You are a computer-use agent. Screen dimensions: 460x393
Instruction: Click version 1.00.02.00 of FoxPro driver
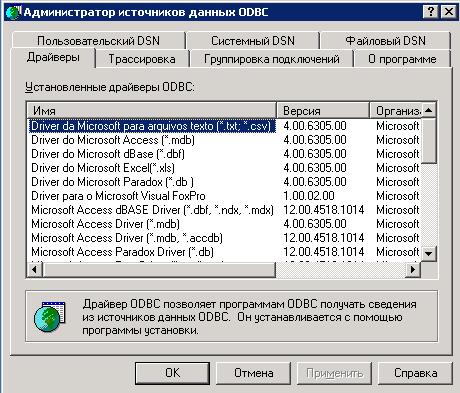pyautogui.click(x=309, y=196)
